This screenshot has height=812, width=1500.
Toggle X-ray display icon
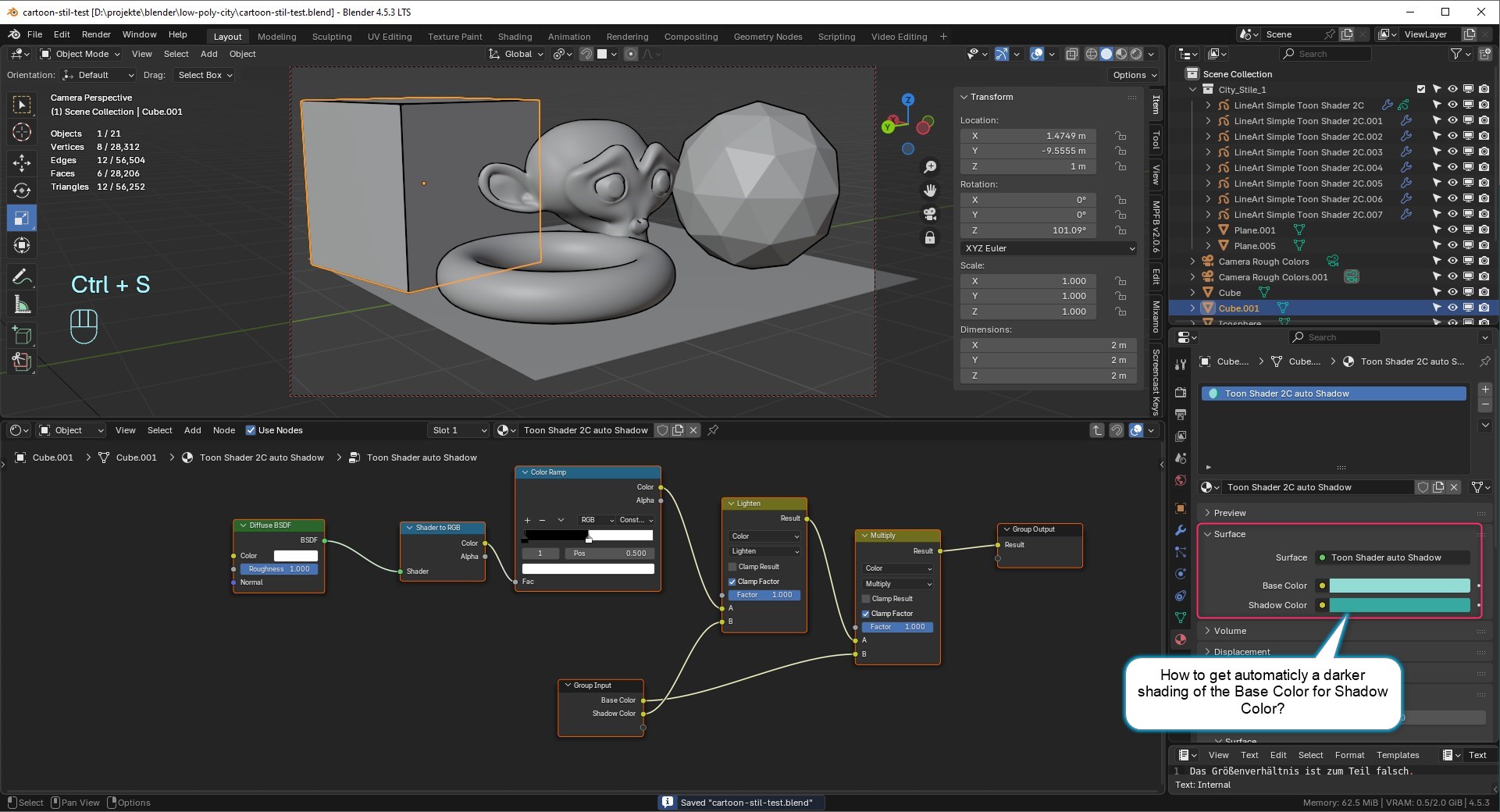coord(1072,54)
